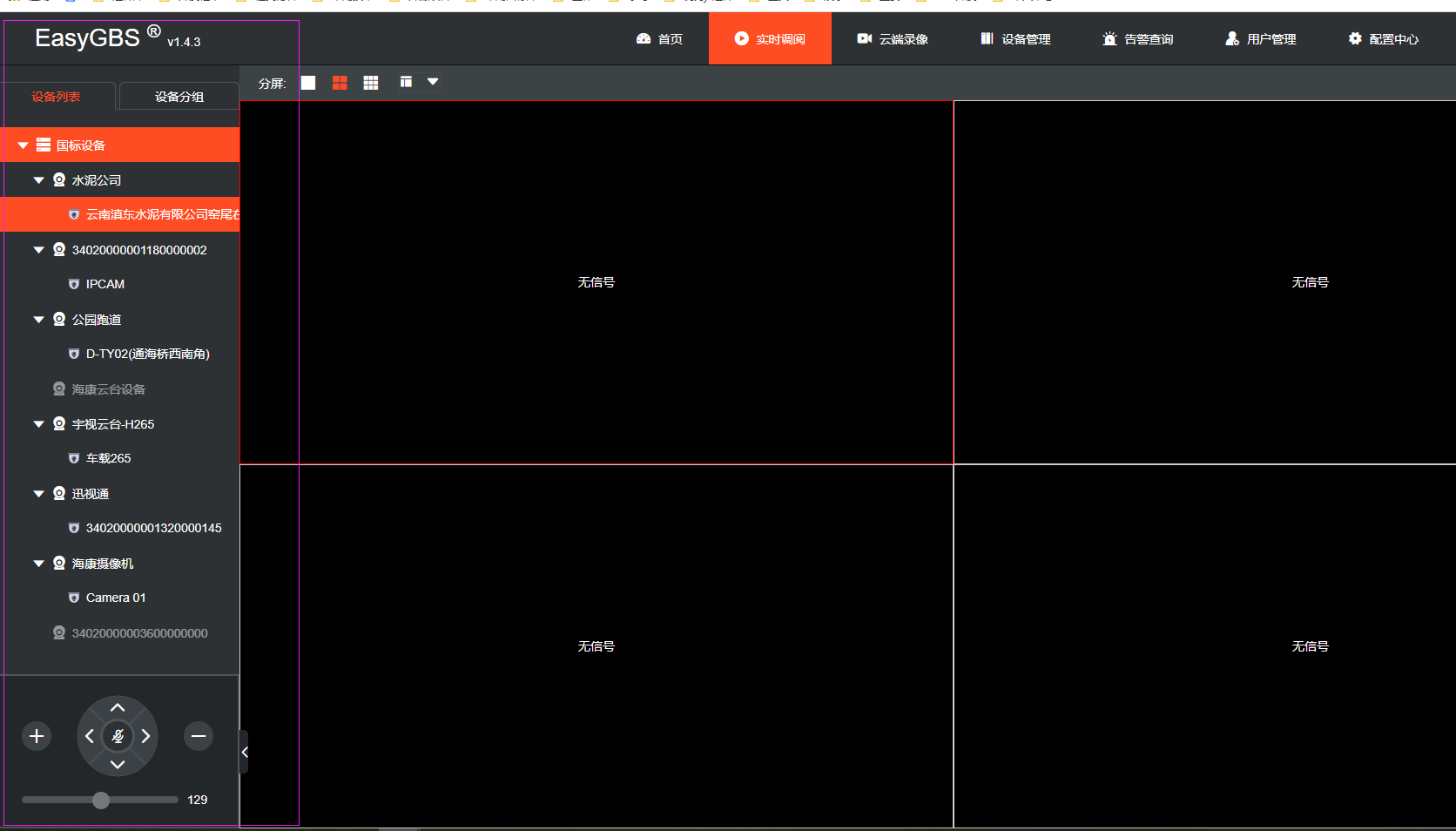
Task: Collapse 34020000001180000002 node arrow
Action: [x=38, y=250]
